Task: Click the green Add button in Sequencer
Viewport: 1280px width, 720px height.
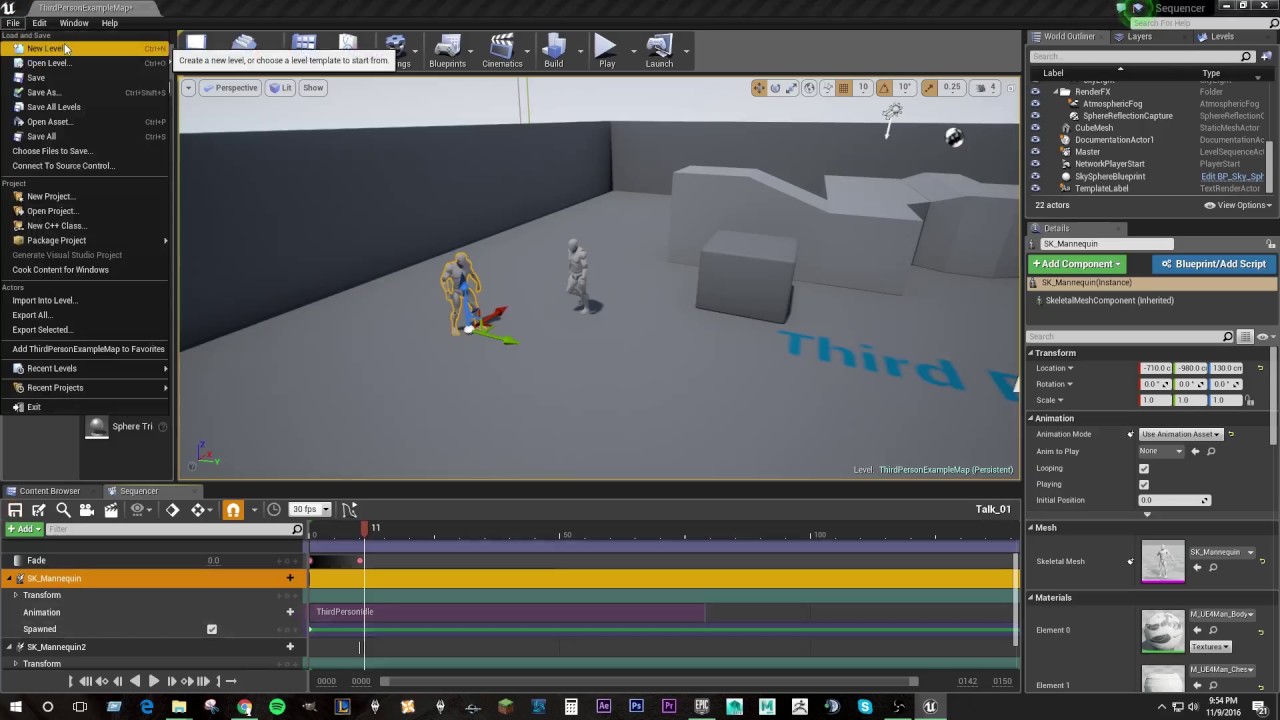Action: tap(23, 529)
